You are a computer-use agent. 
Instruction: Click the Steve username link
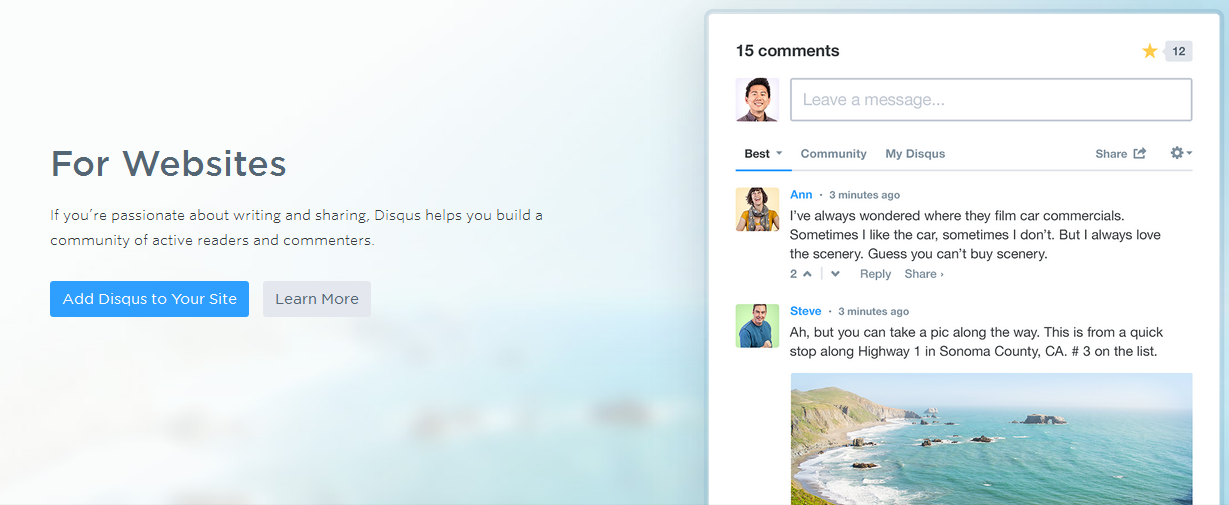click(806, 311)
